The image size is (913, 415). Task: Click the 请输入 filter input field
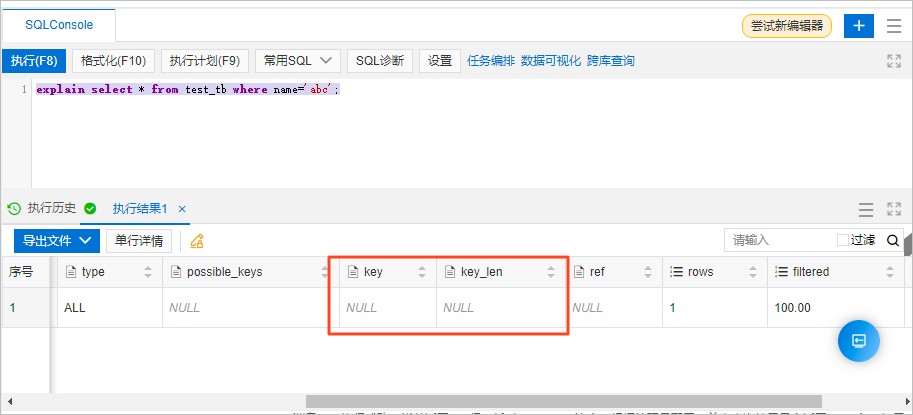coord(779,240)
